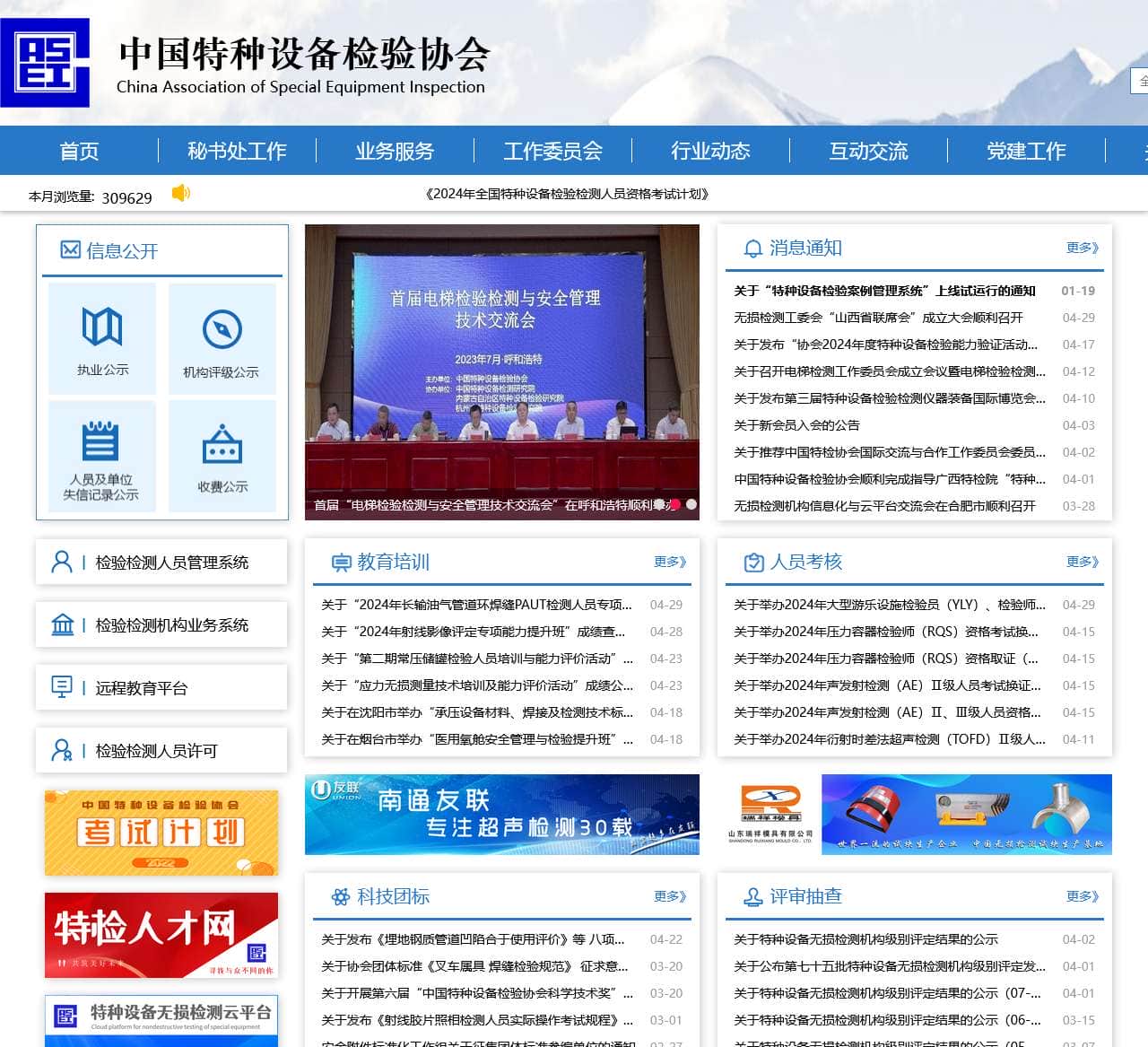Click the person icon beside 检验检测人员管理系统

[62, 562]
